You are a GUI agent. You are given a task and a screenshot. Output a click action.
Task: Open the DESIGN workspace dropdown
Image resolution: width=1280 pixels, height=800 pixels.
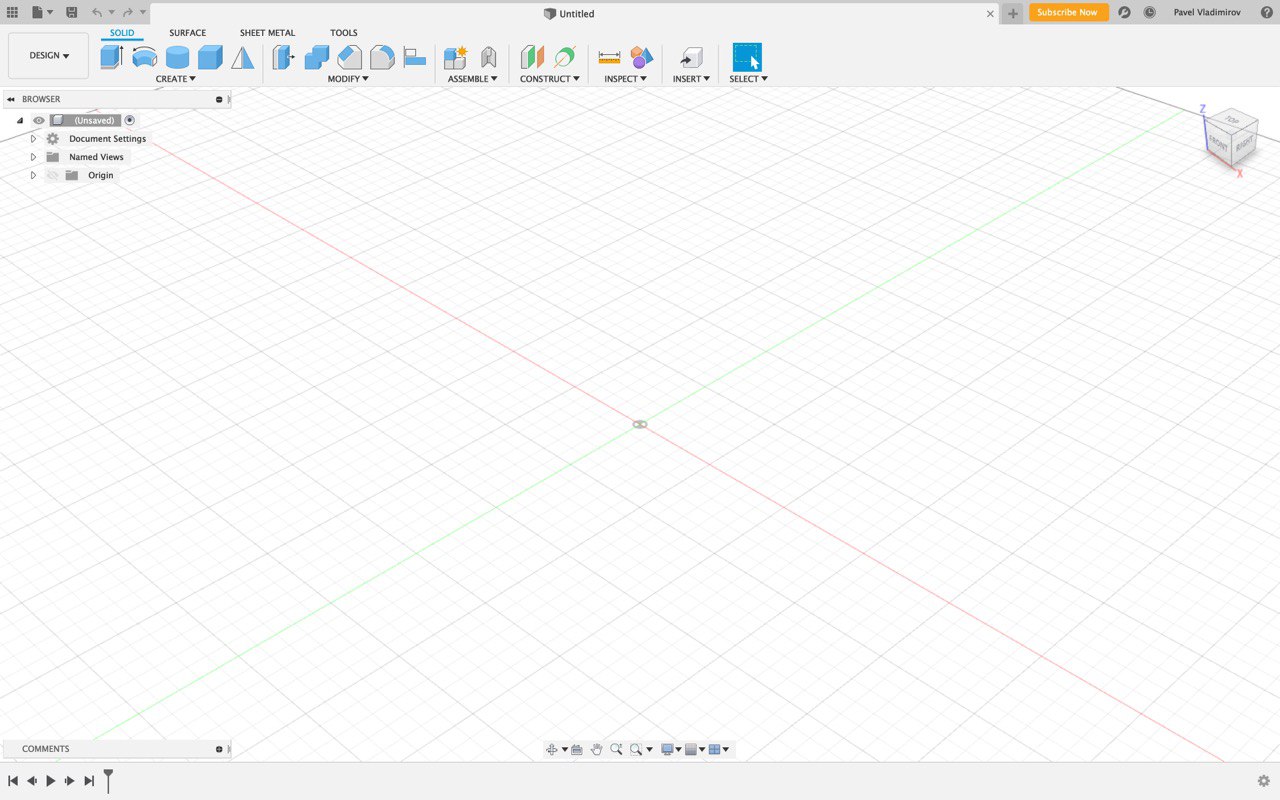48,55
